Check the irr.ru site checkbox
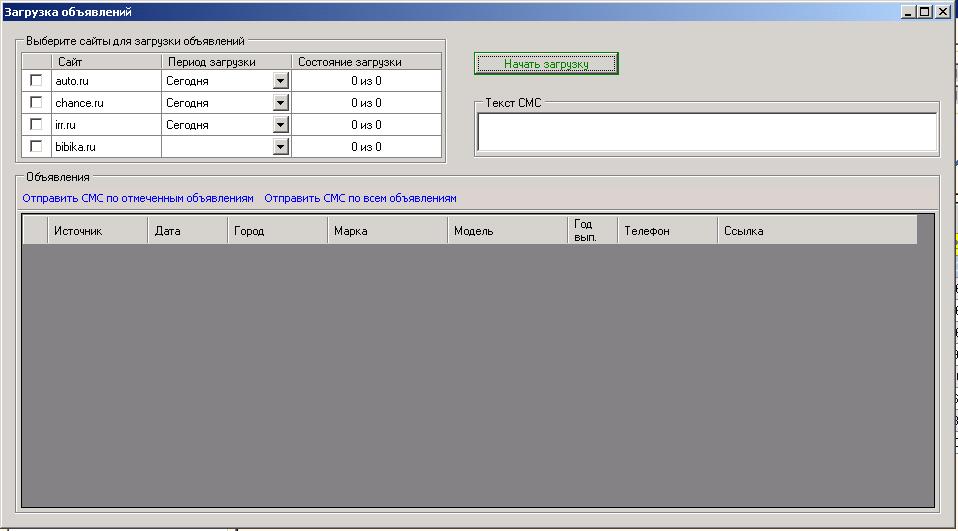Image resolution: width=958 pixels, height=531 pixels. [37, 125]
